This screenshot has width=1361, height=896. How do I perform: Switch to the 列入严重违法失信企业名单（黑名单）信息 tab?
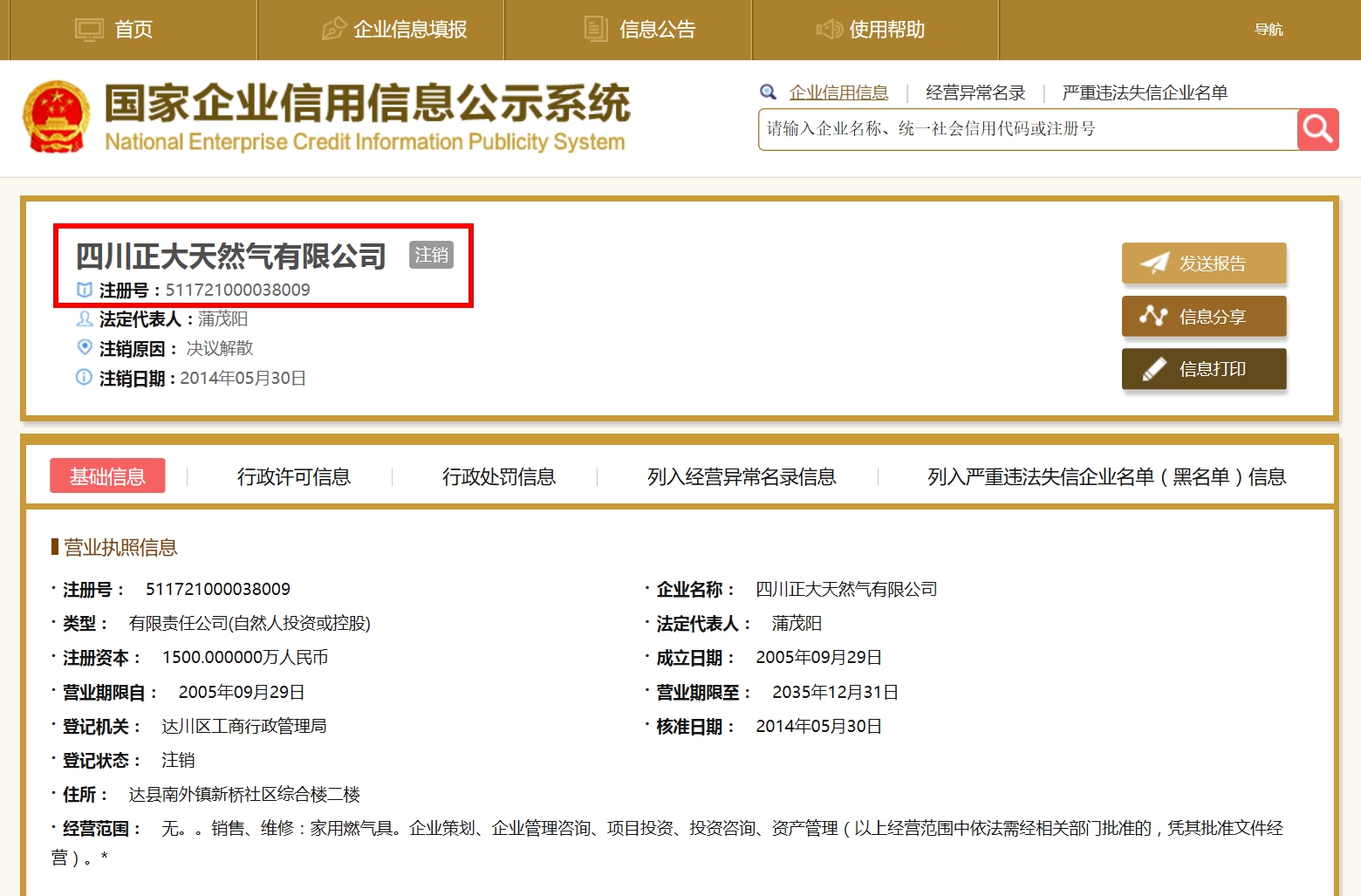[1106, 476]
